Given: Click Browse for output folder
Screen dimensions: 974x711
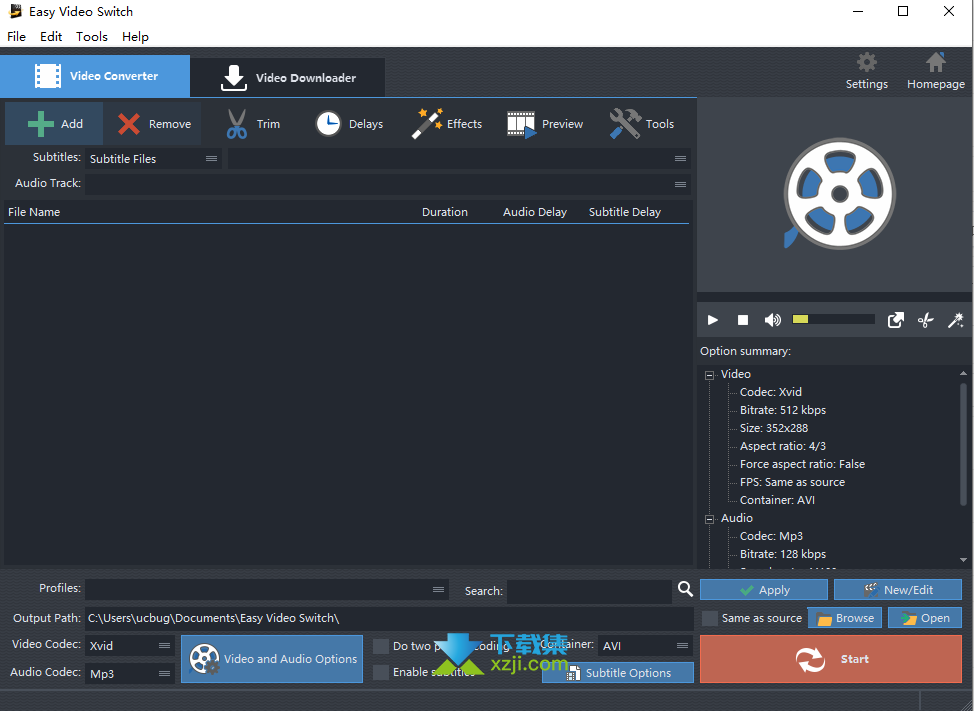Looking at the screenshot, I should pyautogui.click(x=845, y=618).
